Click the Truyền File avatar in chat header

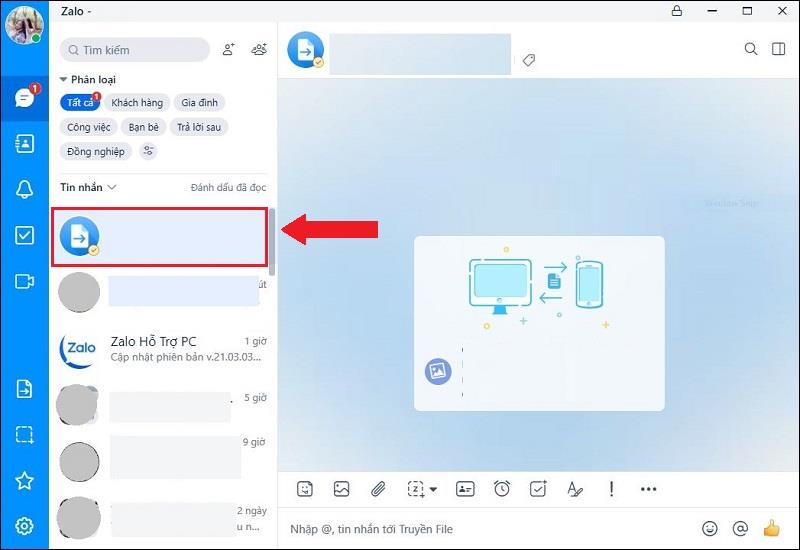(306, 50)
